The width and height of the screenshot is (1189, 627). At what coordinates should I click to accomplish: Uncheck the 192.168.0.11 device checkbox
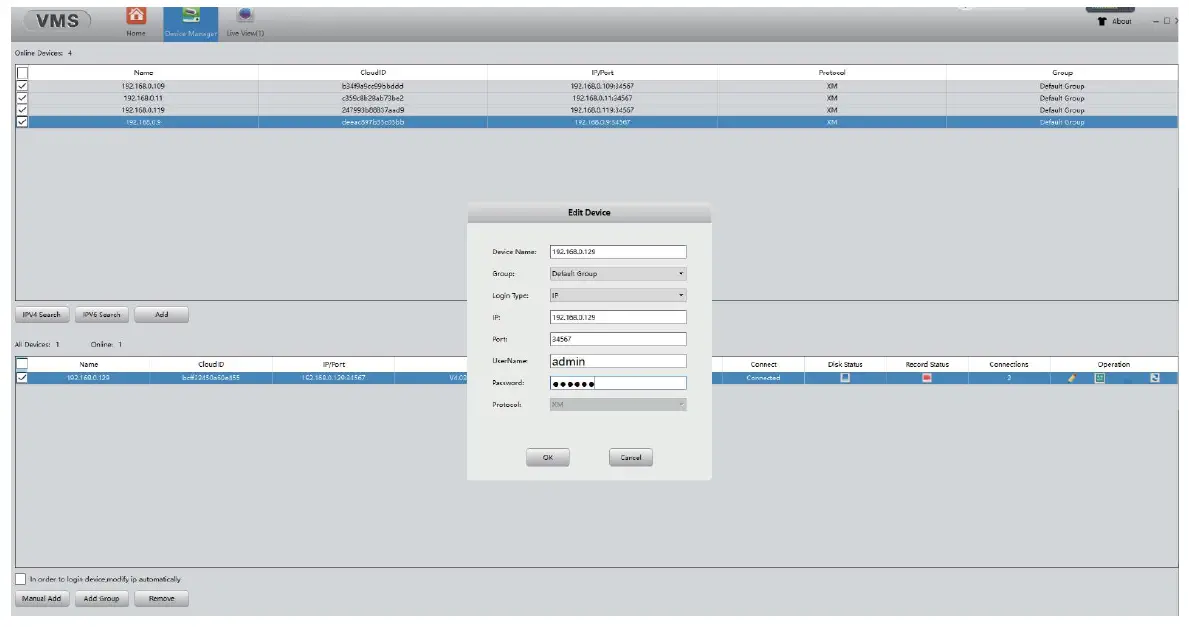pos(22,98)
